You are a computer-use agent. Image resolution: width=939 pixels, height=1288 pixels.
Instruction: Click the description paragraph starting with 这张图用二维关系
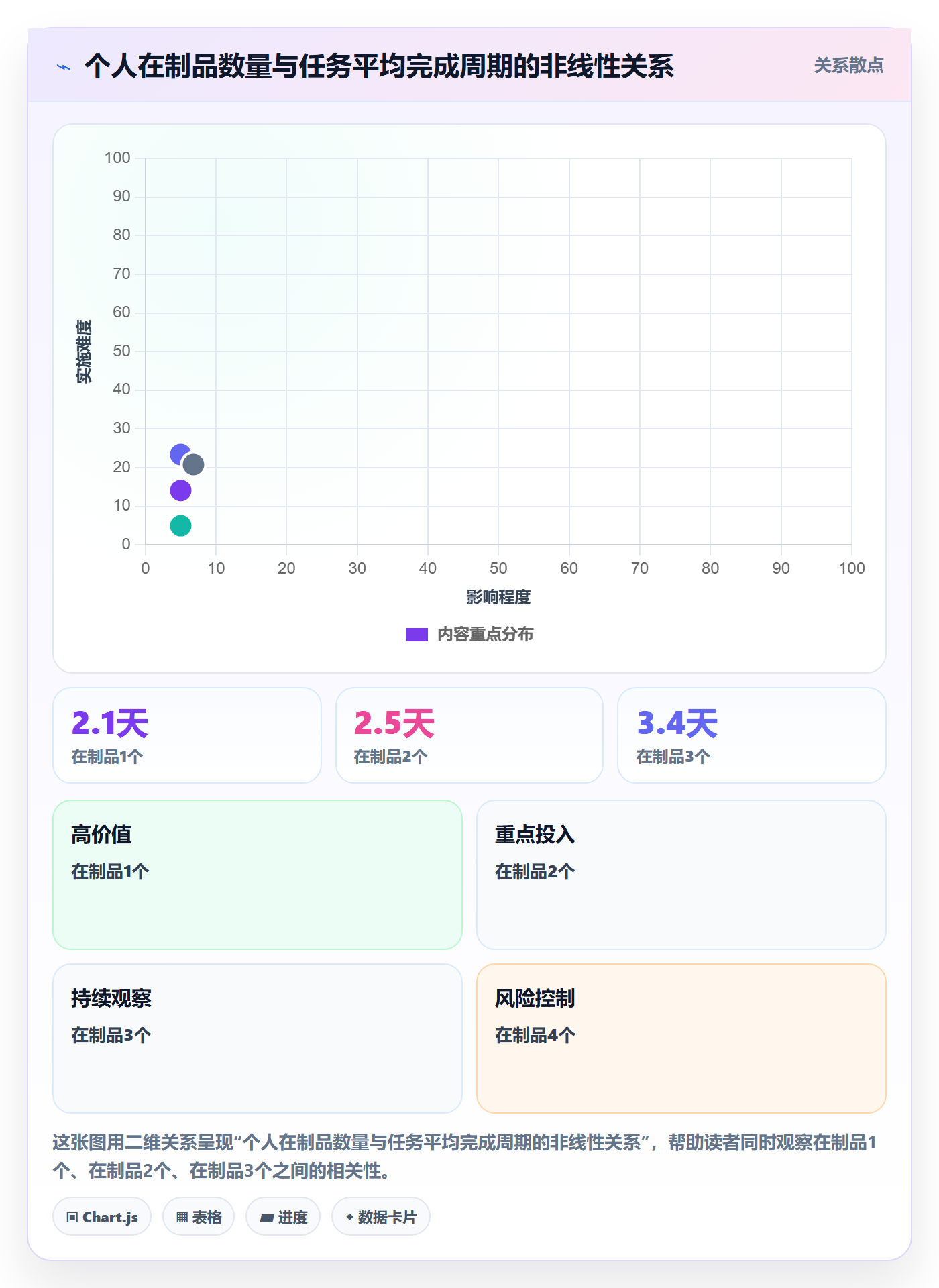(x=465, y=1157)
